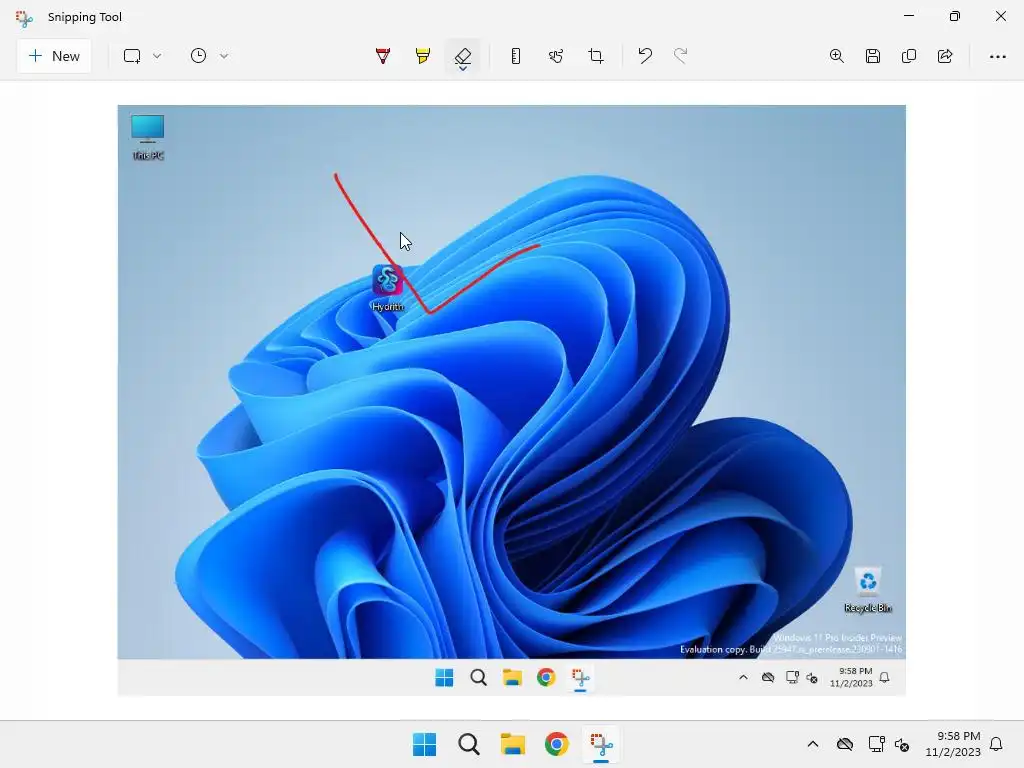Open the See more three-dots menu

click(998, 57)
